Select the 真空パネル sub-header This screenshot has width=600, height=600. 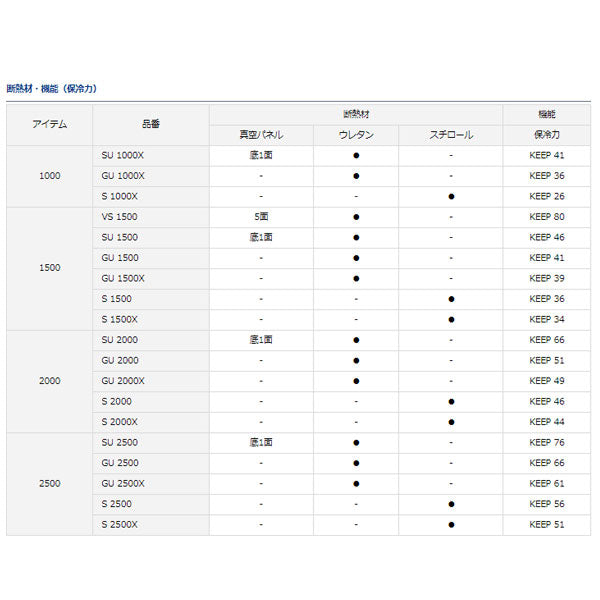click(260, 135)
